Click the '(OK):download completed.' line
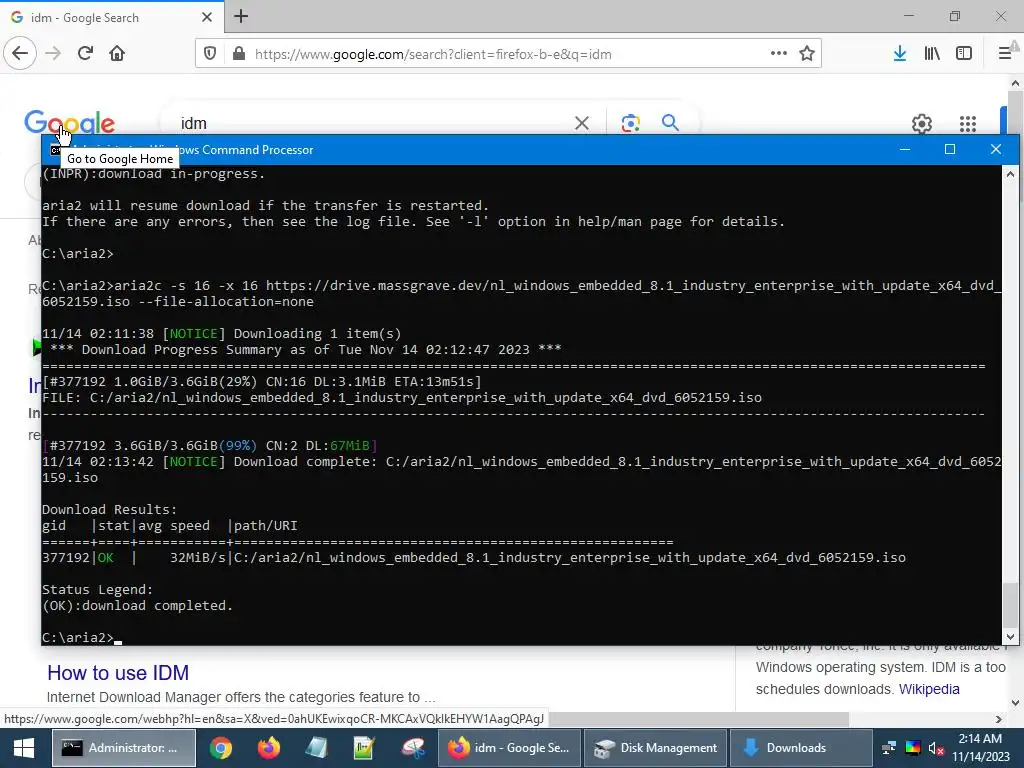 [137, 605]
